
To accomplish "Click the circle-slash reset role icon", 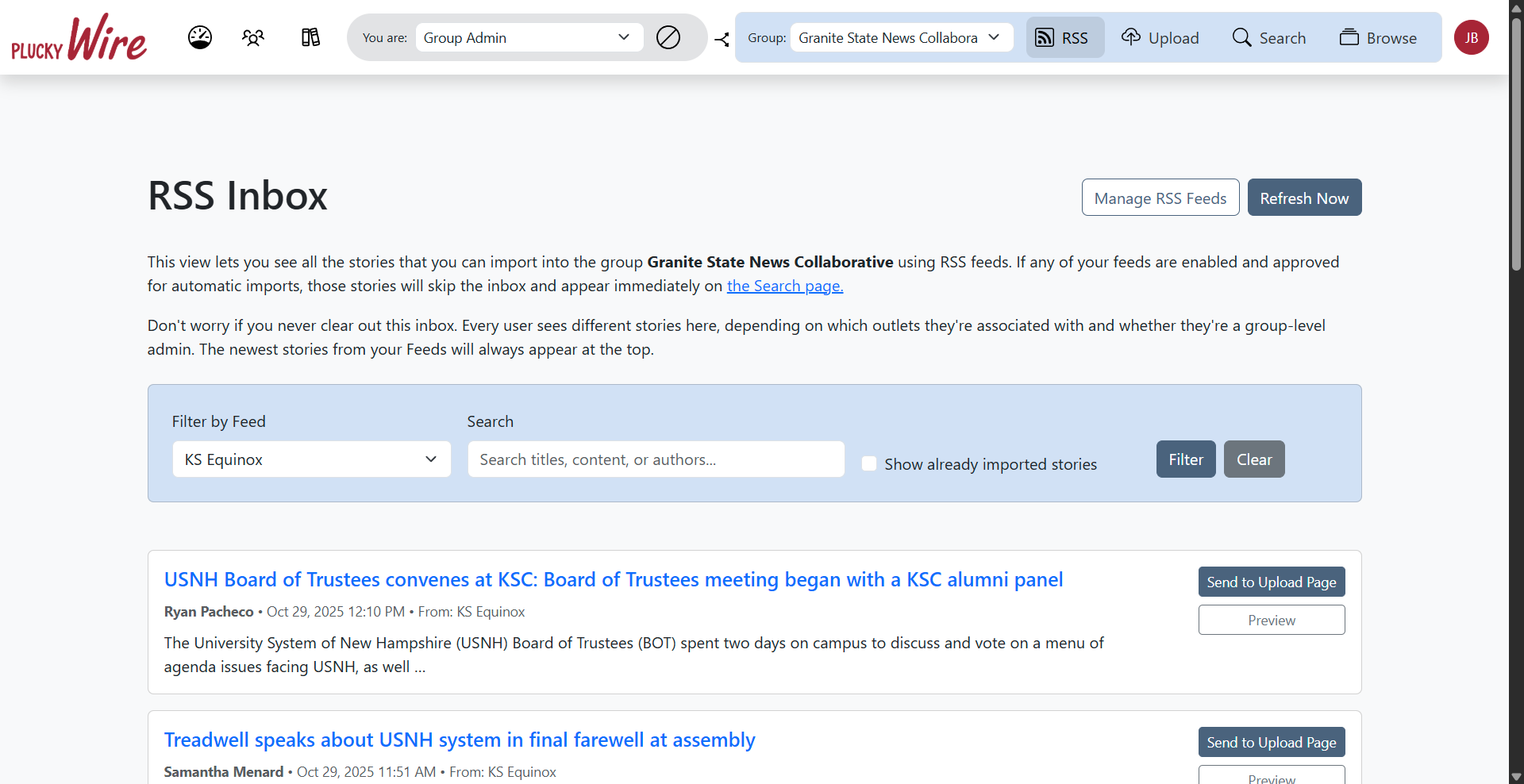I will click(668, 37).
